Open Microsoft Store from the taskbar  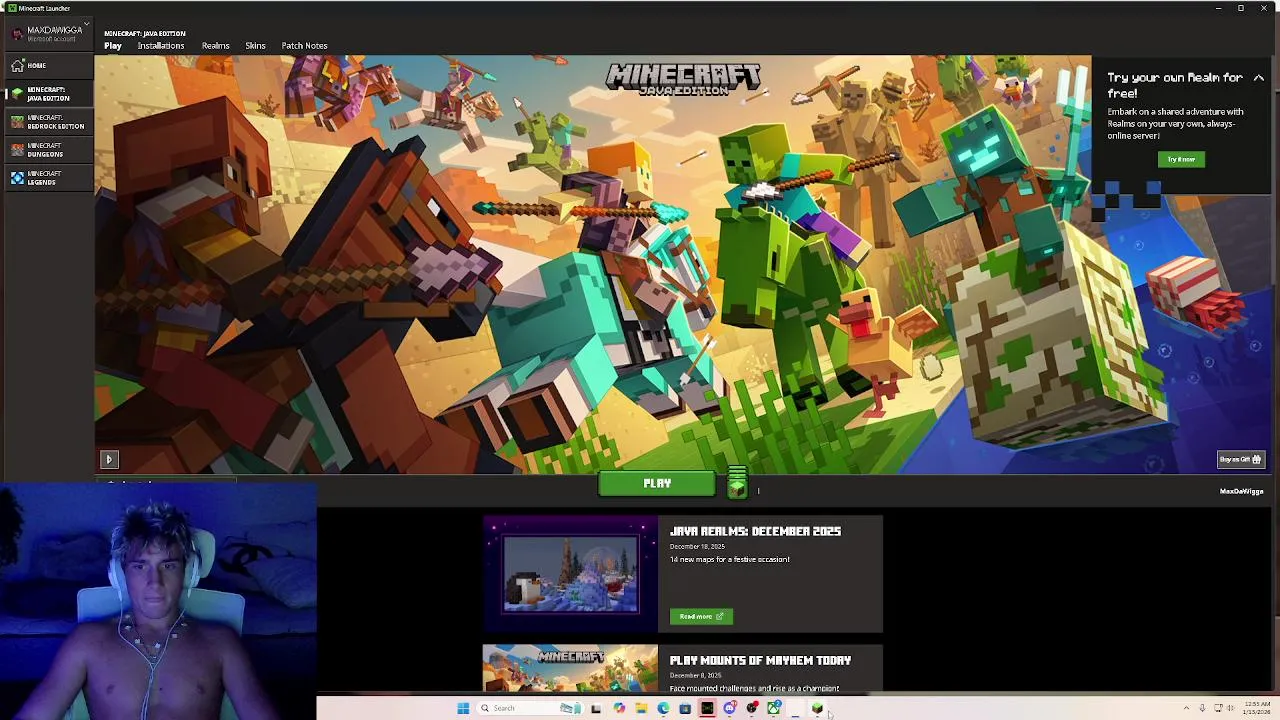click(x=685, y=708)
